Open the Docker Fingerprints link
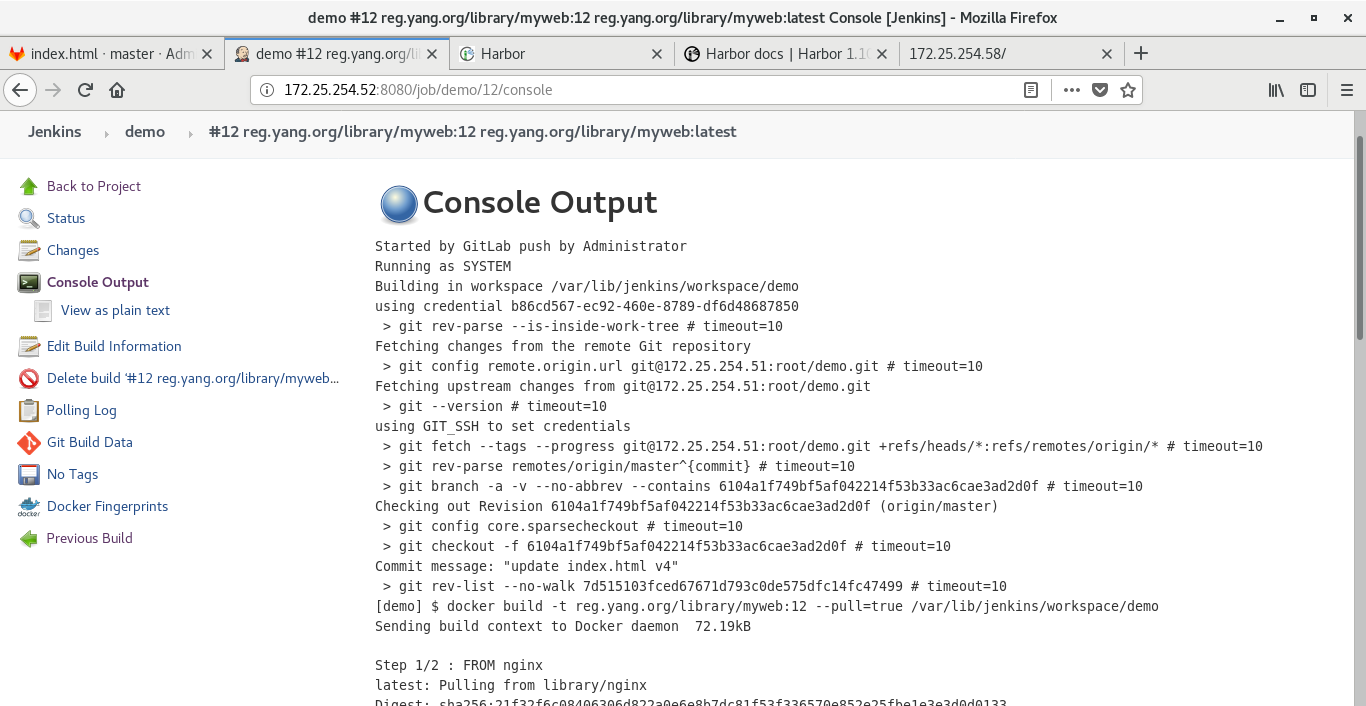Image resolution: width=1366 pixels, height=706 pixels. click(108, 506)
